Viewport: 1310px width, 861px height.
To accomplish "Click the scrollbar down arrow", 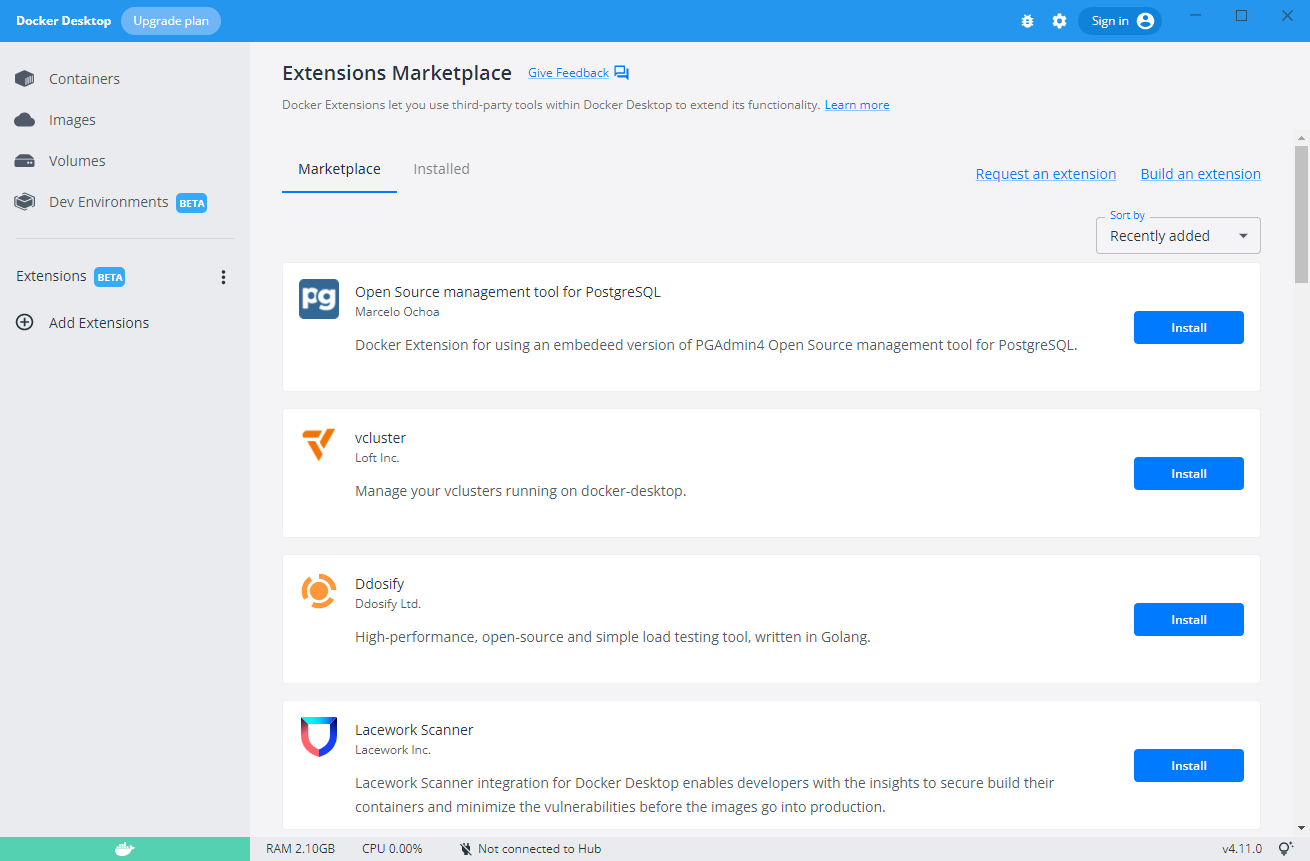I will 1301,828.
